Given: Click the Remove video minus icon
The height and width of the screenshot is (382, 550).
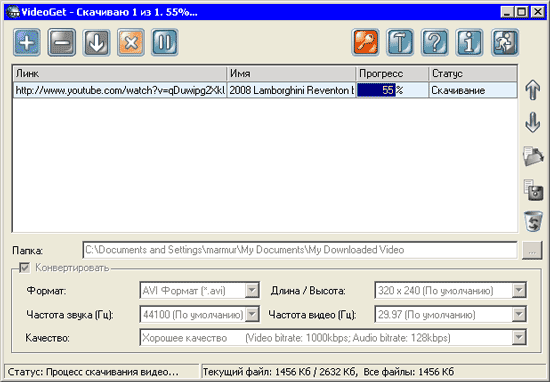Looking at the screenshot, I should coord(62,42).
